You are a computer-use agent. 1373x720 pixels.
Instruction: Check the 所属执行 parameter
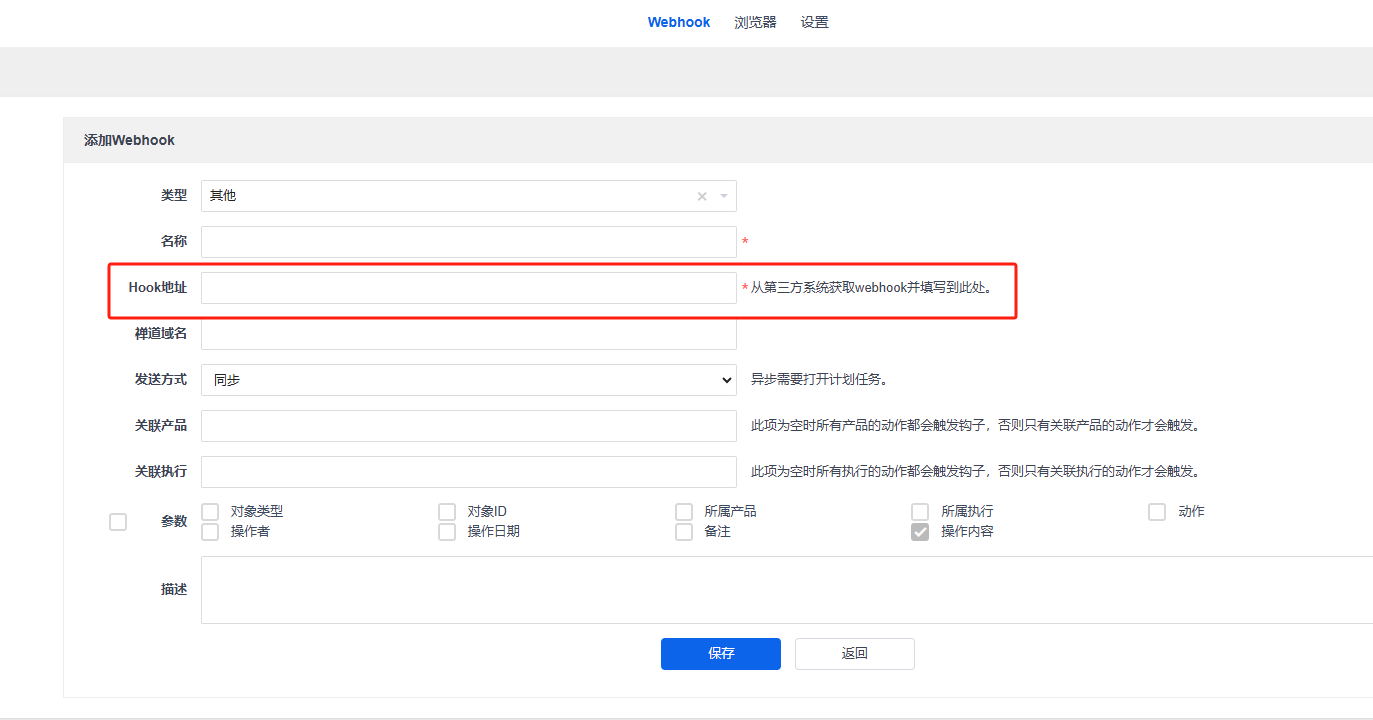(919, 510)
